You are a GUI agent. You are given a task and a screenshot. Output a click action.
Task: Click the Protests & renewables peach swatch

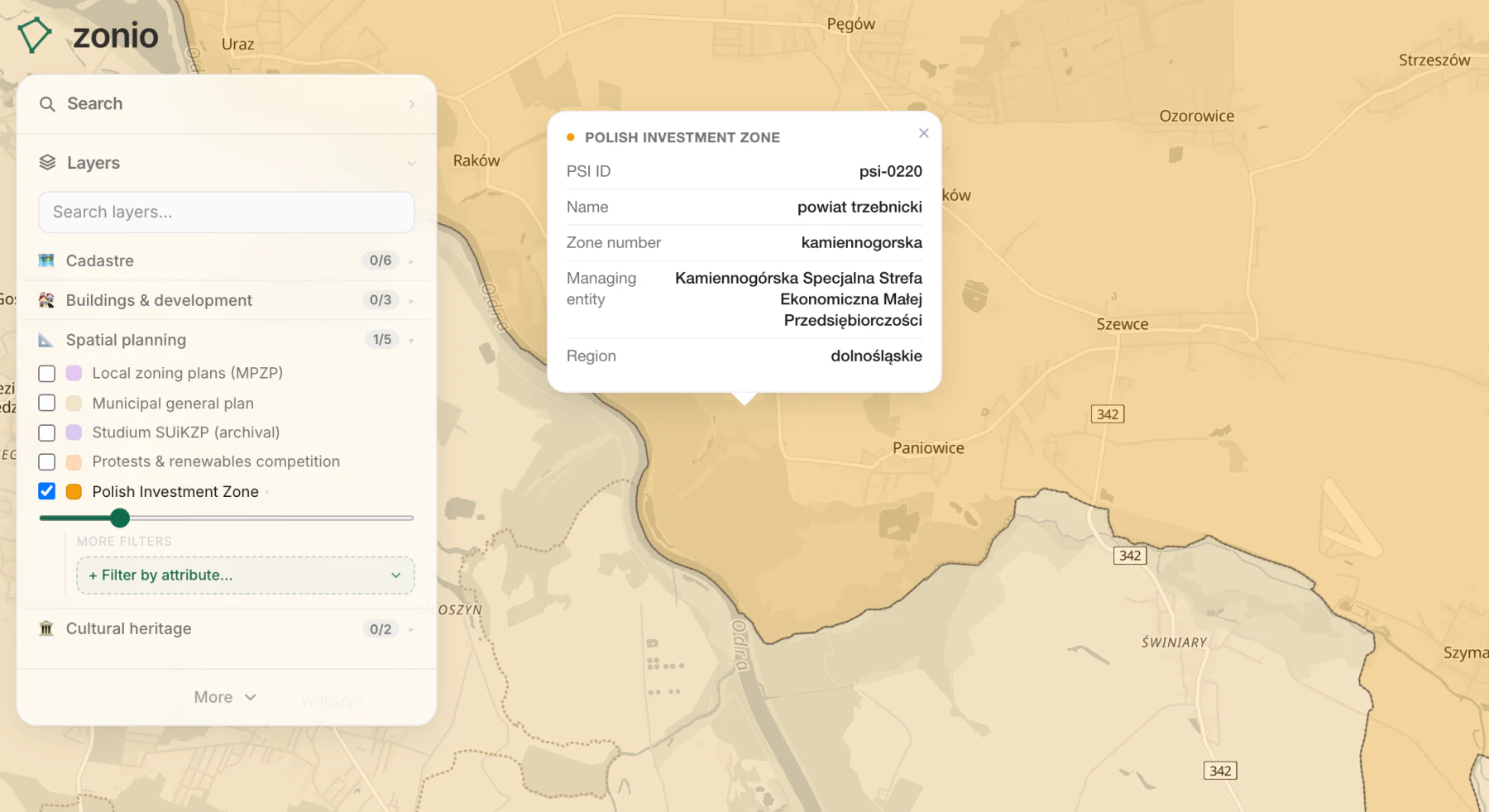(74, 462)
